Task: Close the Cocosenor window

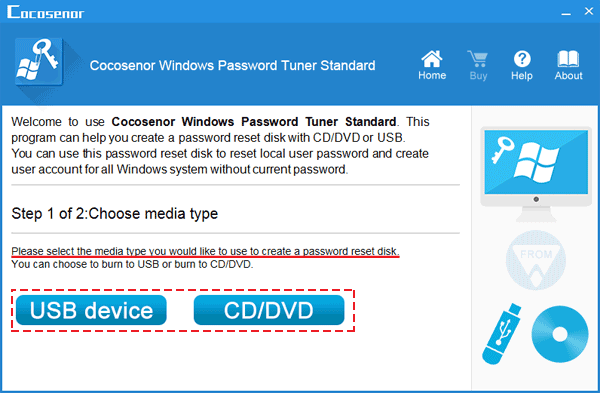Action: tap(589, 11)
